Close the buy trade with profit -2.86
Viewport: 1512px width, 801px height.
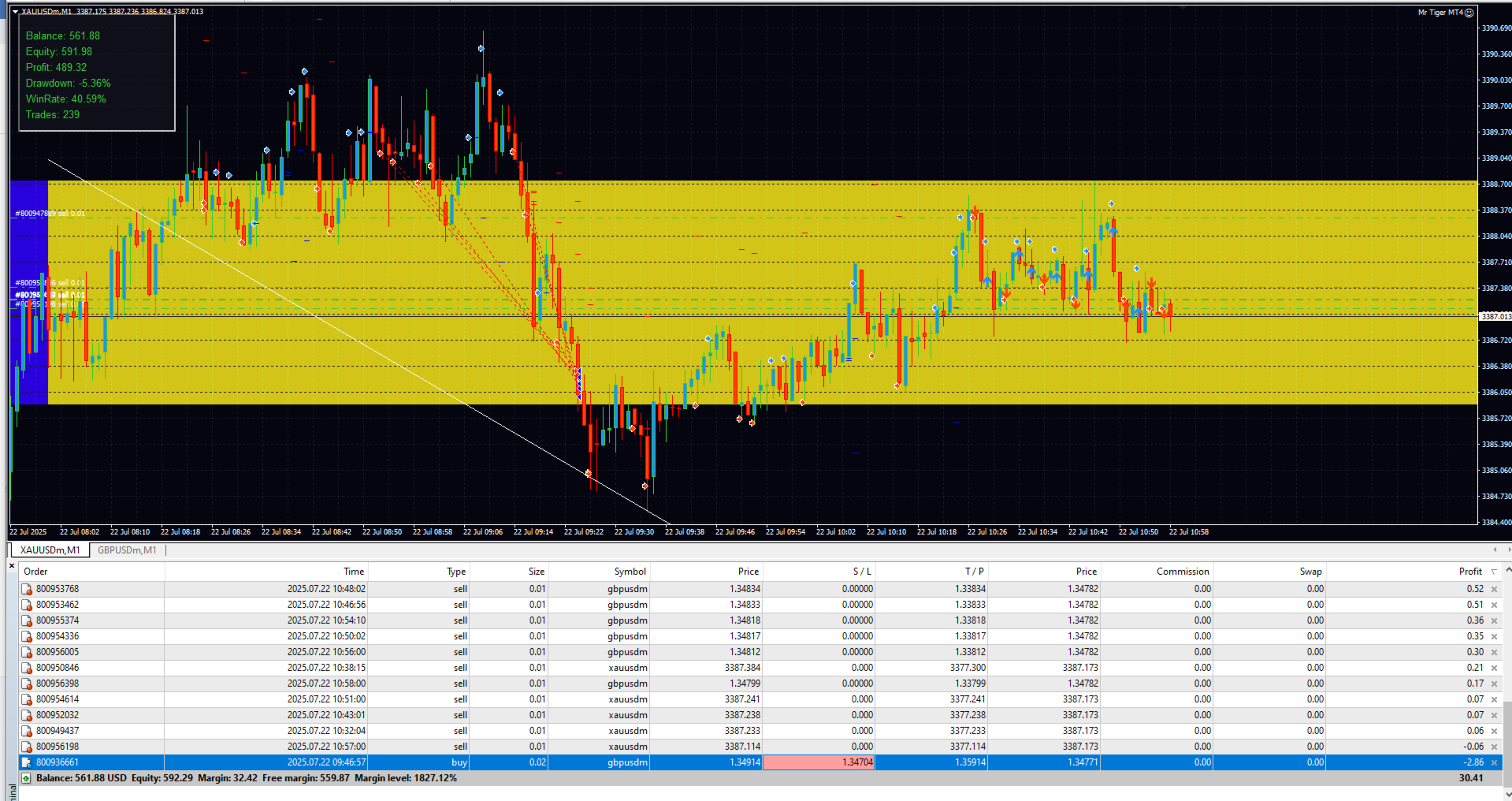(1494, 762)
